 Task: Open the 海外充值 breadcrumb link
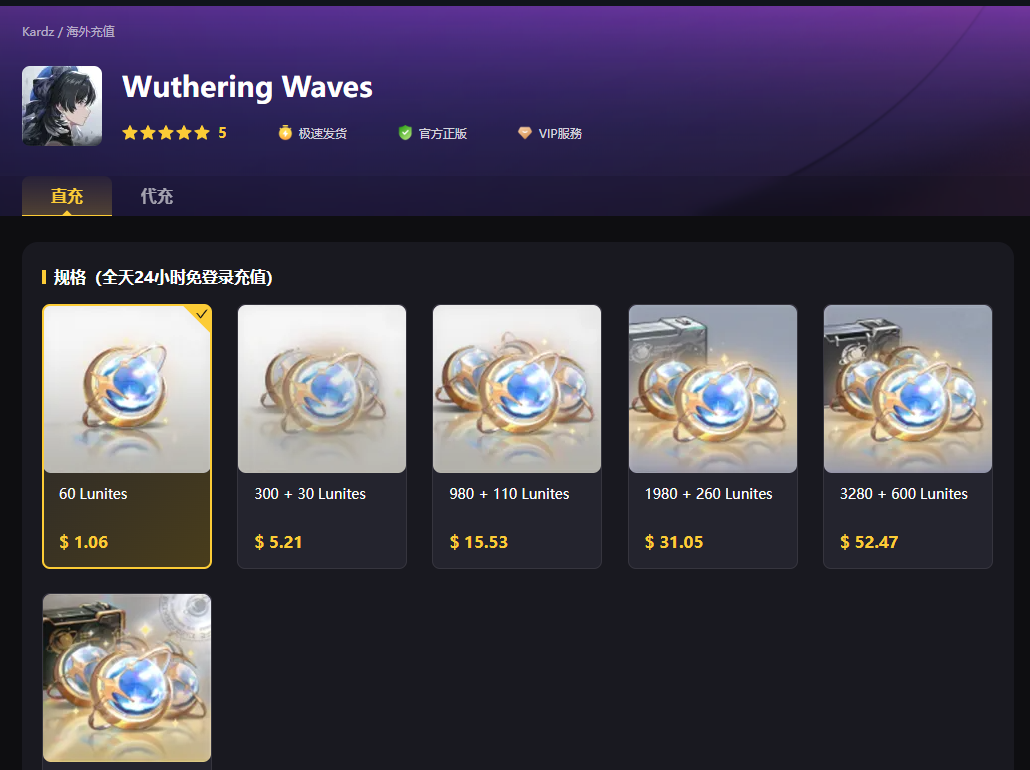click(91, 32)
